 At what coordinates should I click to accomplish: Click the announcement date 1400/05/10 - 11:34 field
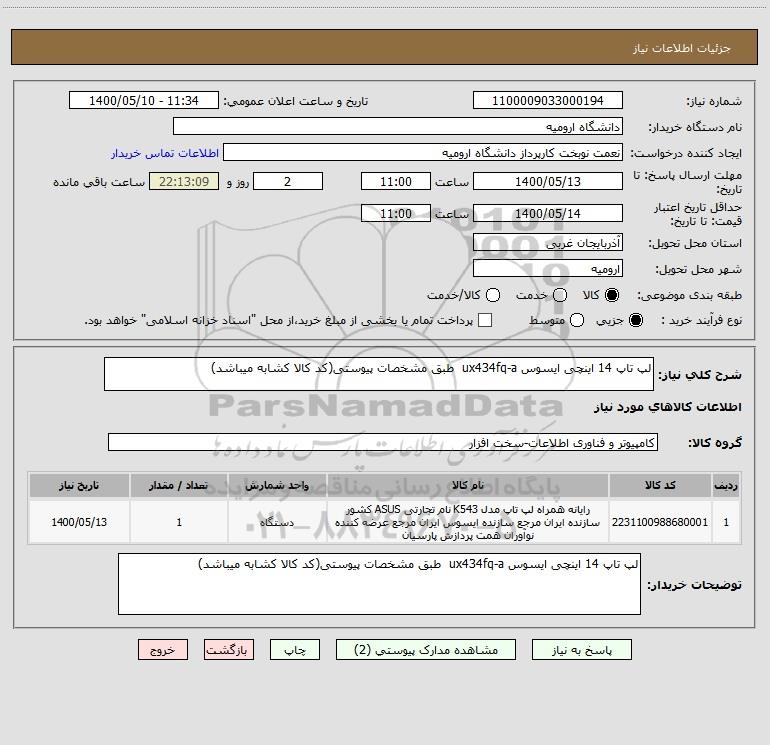(x=144, y=100)
